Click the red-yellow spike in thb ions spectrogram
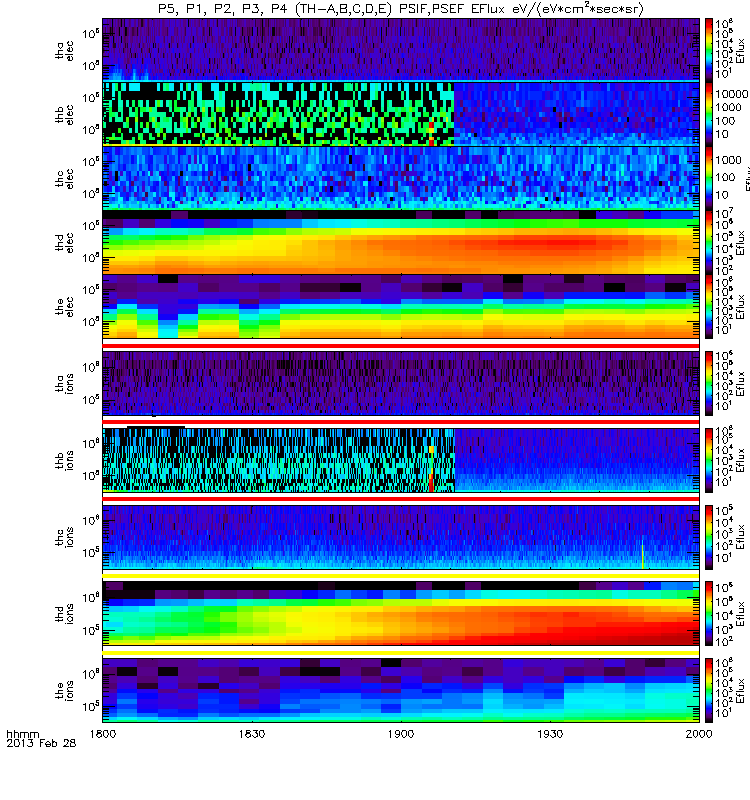This screenshot has width=750, height=800. [x=432, y=469]
